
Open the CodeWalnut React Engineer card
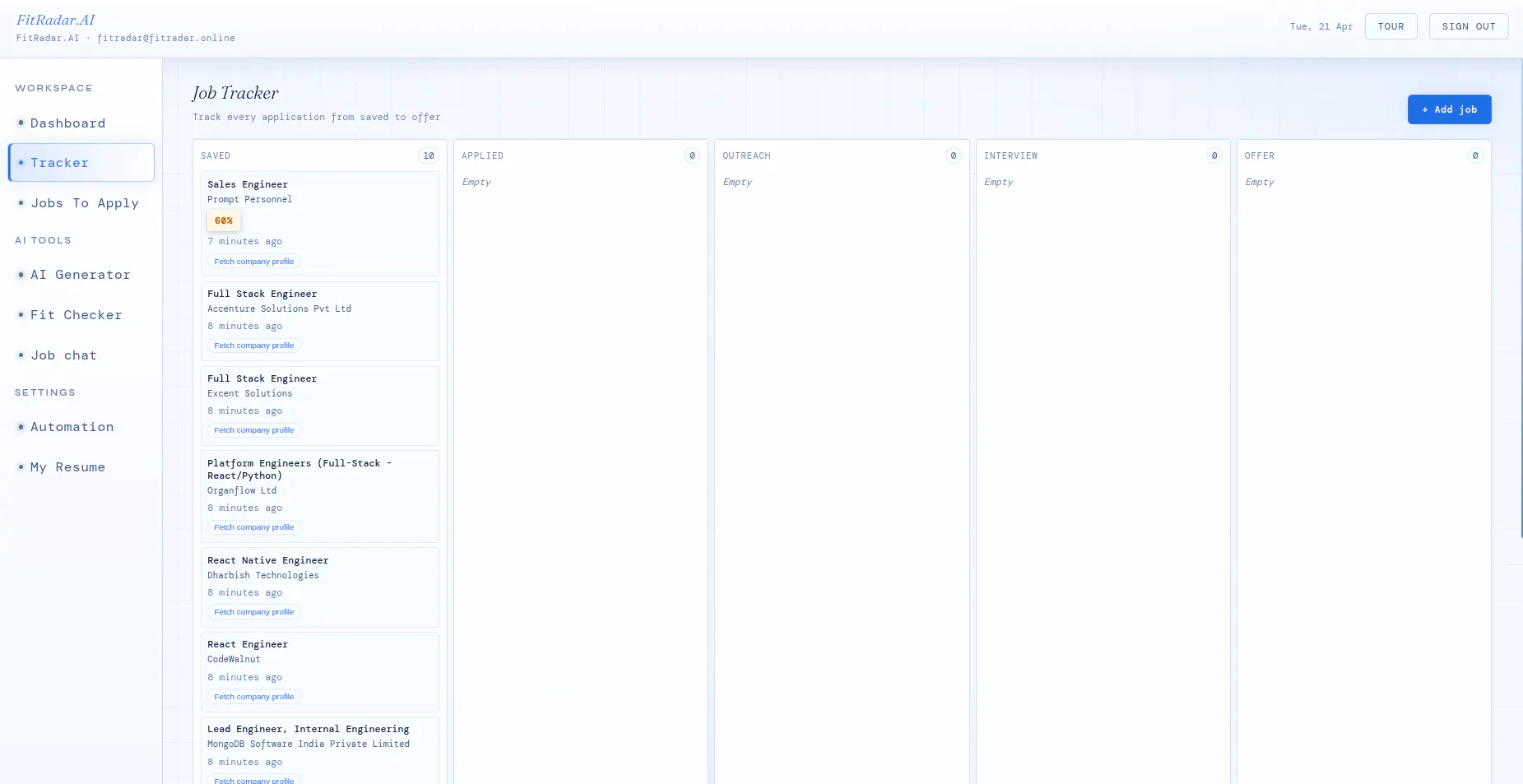pyautogui.click(x=320, y=672)
